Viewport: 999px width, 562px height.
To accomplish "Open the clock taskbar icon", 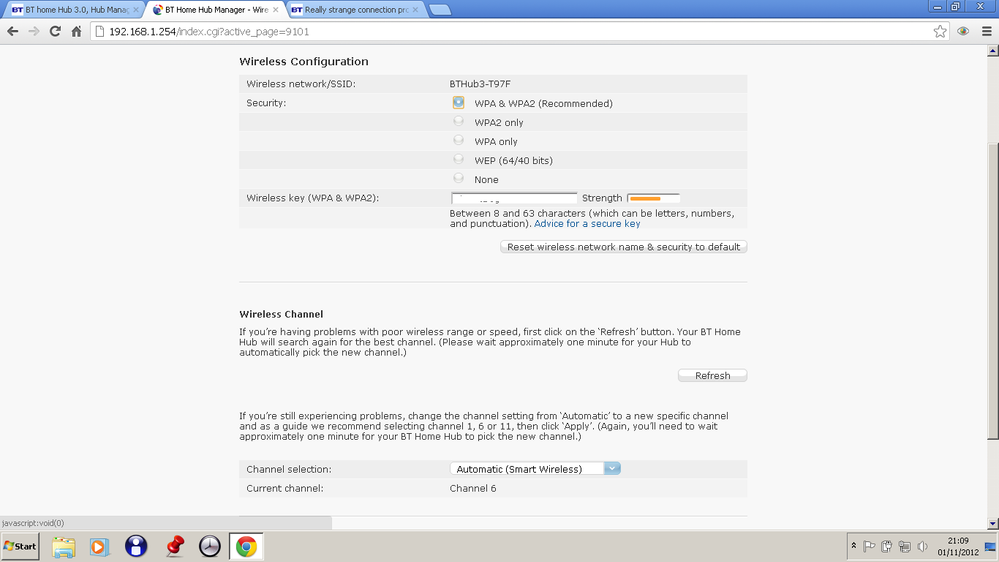I will (x=210, y=546).
